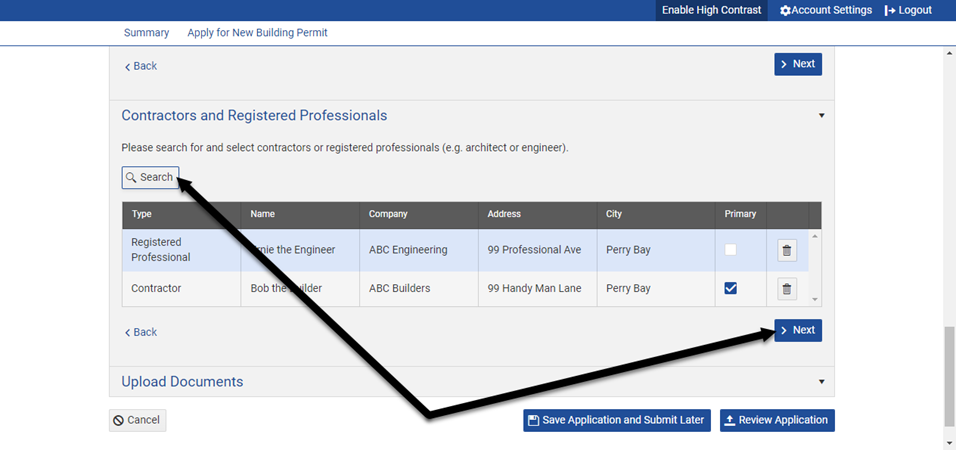
Task: Cancel the application
Action: tap(137, 420)
